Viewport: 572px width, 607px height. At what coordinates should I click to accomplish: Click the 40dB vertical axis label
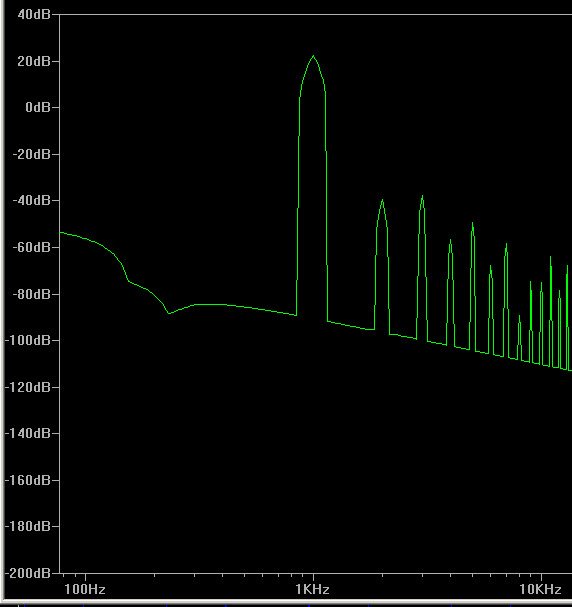click(x=34, y=15)
